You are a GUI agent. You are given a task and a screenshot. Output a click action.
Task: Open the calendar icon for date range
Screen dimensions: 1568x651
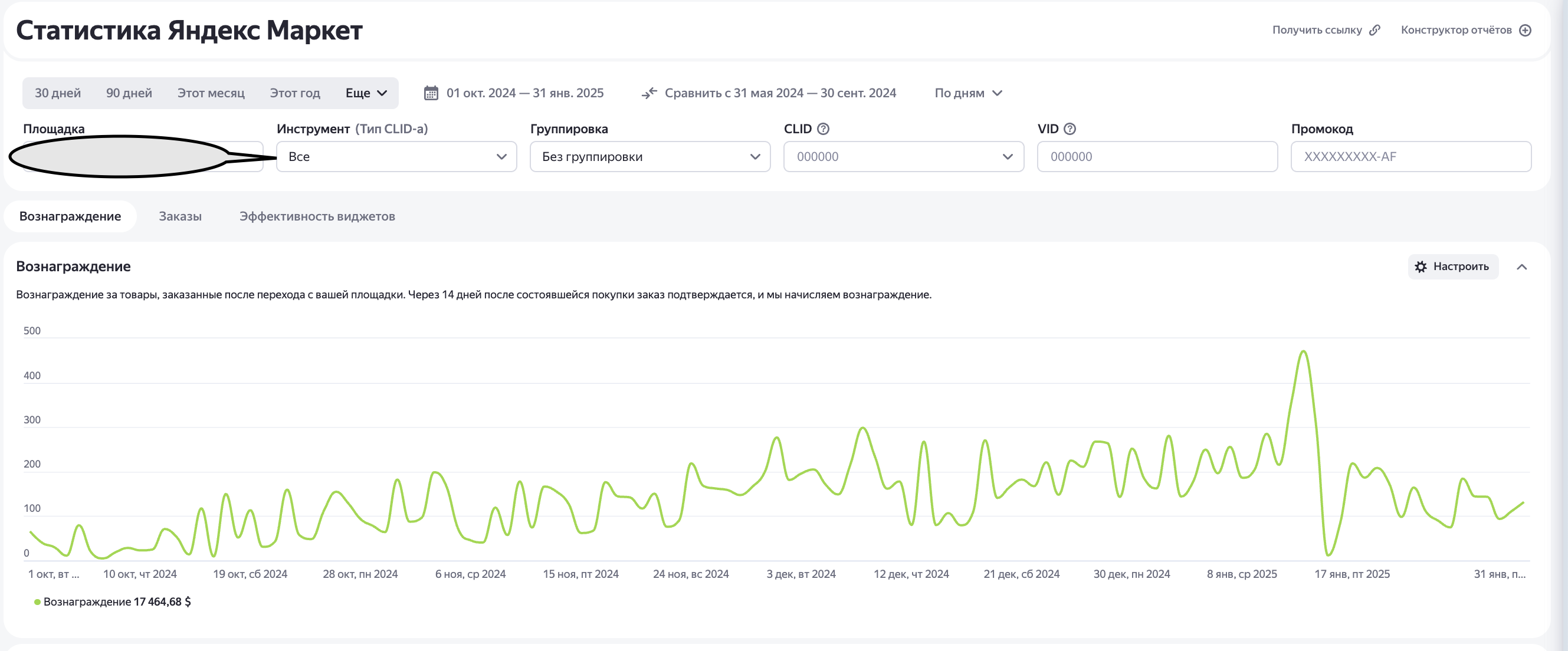pyautogui.click(x=431, y=93)
